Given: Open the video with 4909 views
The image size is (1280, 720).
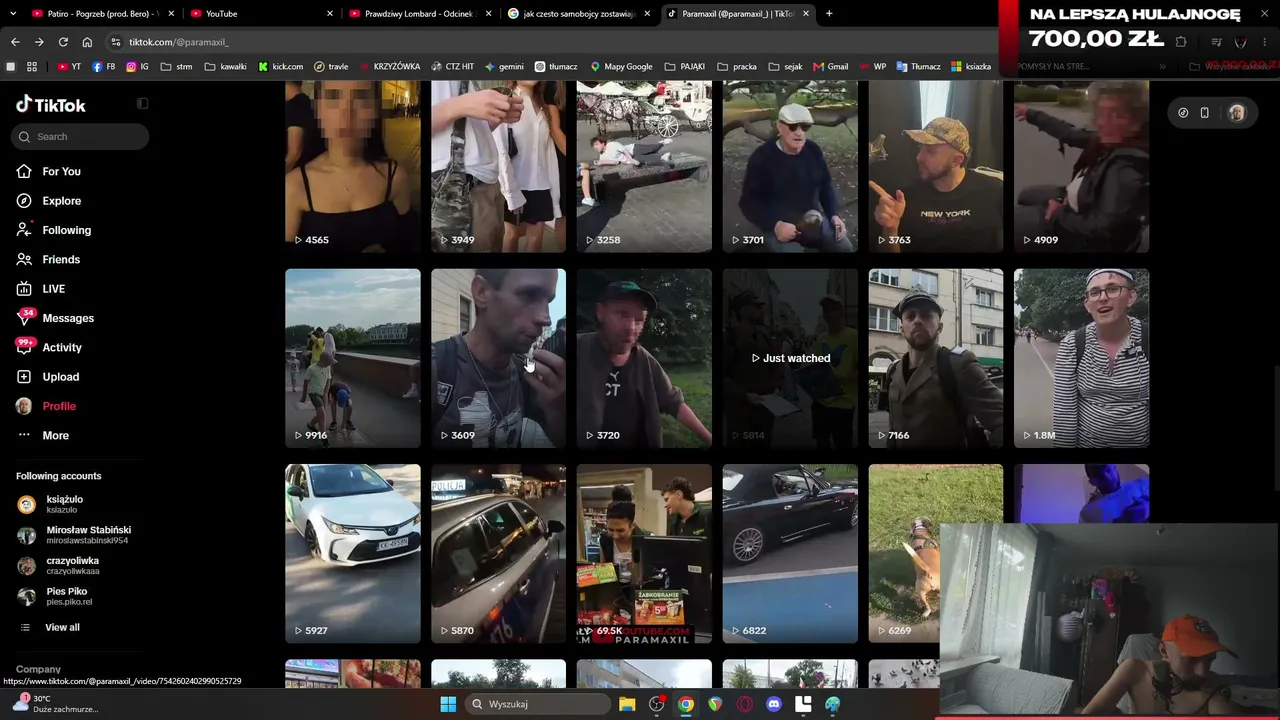Looking at the screenshot, I should [1081, 166].
